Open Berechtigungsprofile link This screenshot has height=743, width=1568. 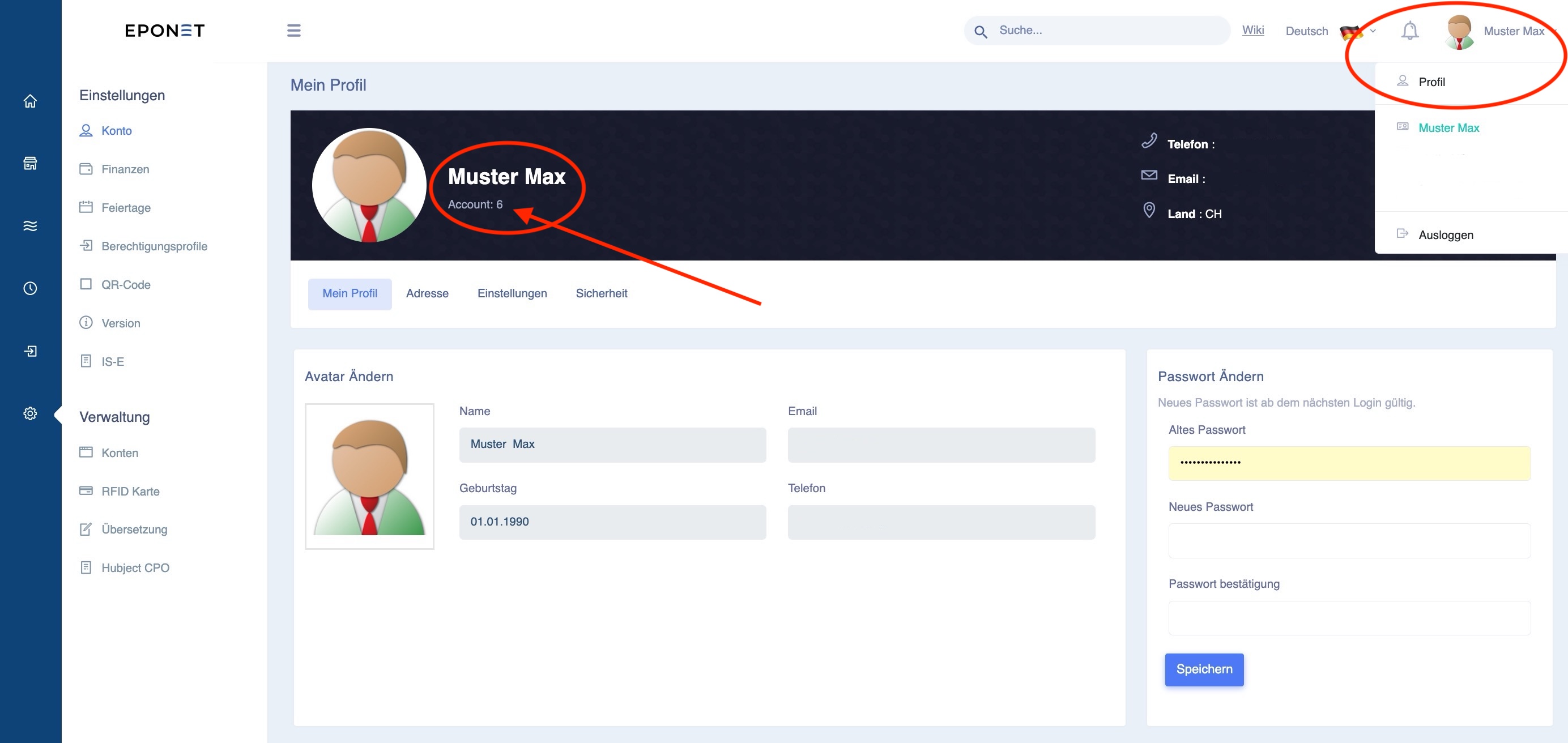click(154, 246)
